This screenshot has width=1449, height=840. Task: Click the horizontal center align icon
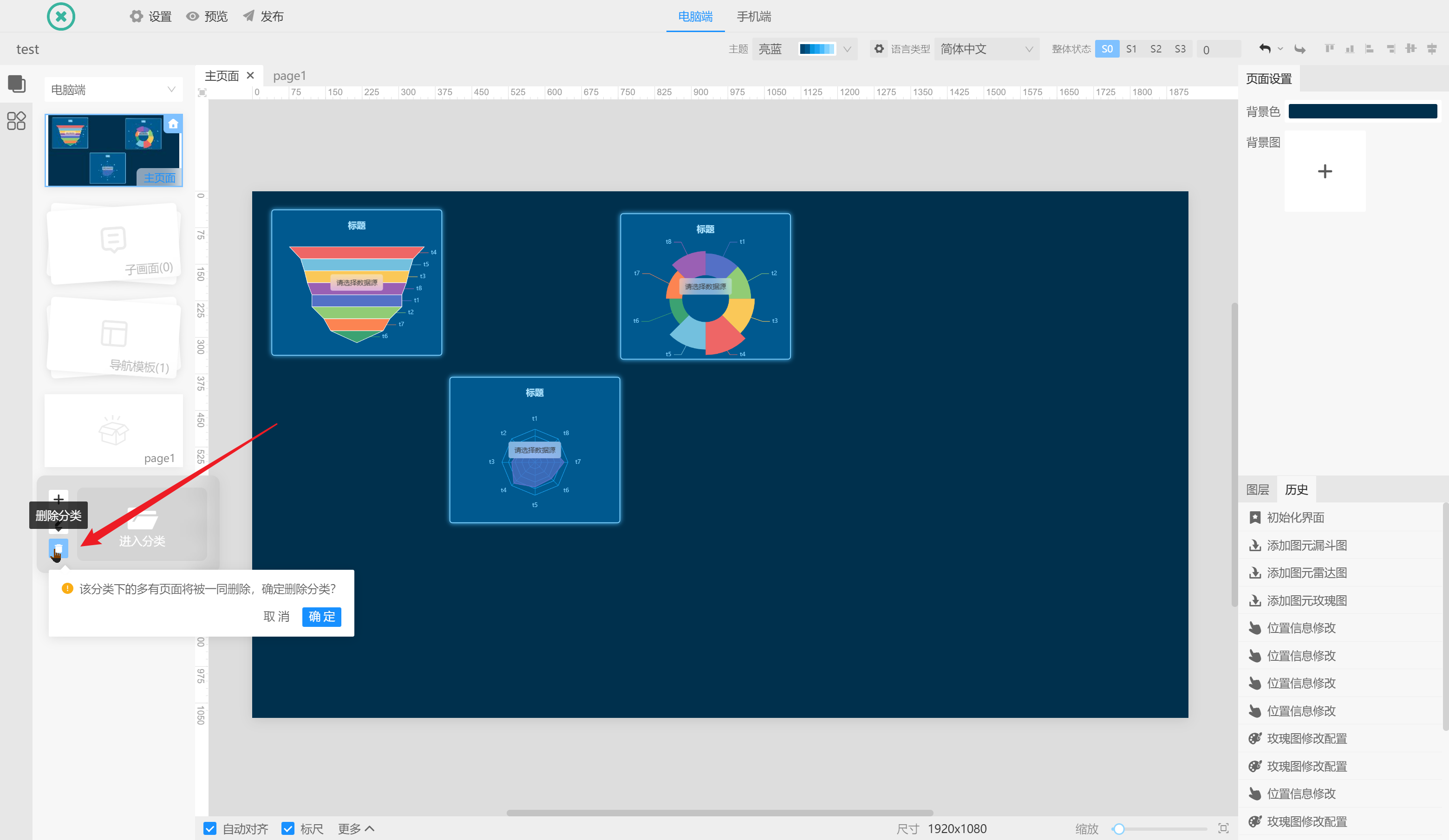1432,49
